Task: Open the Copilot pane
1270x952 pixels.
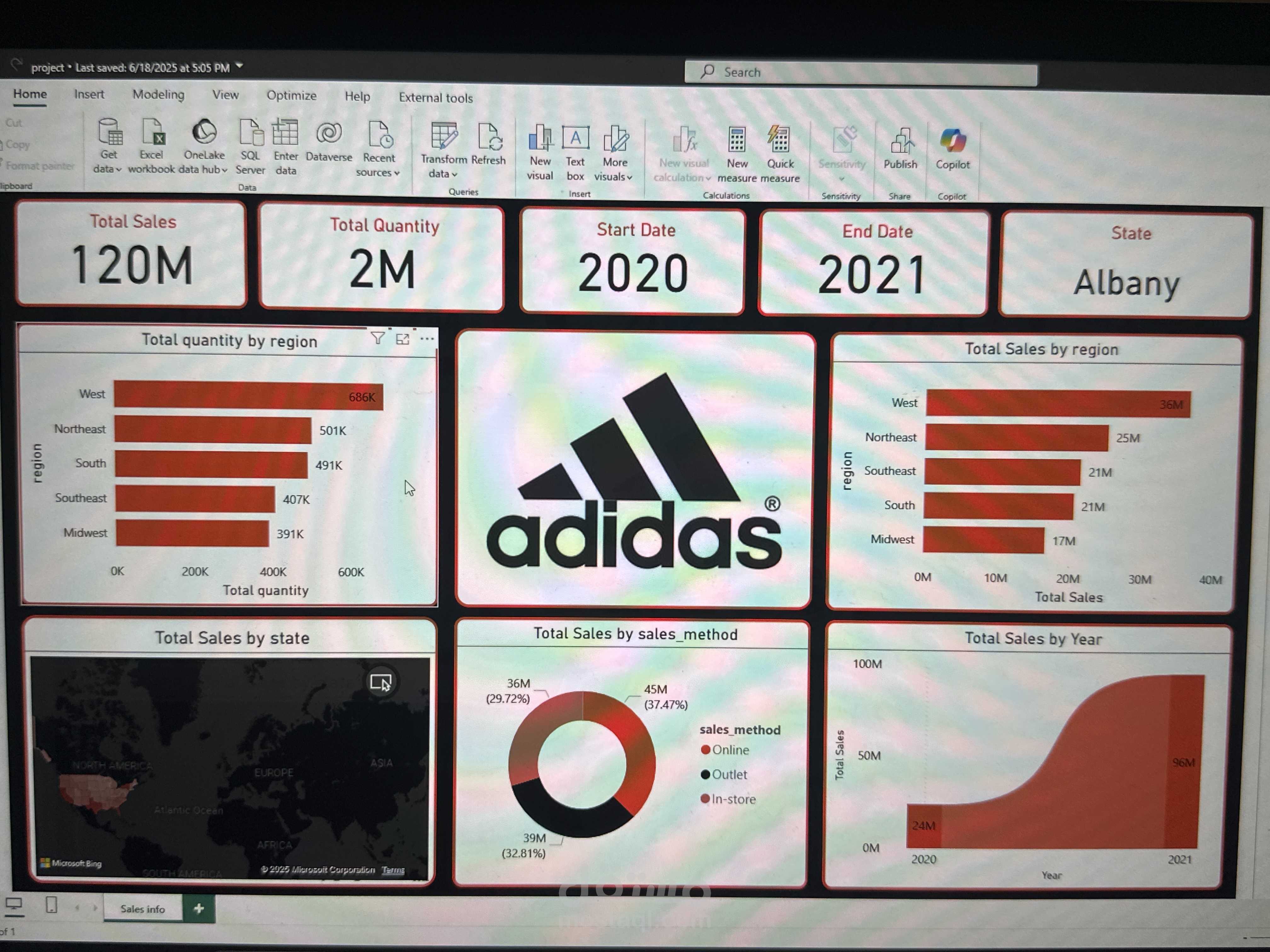Action: [x=952, y=149]
